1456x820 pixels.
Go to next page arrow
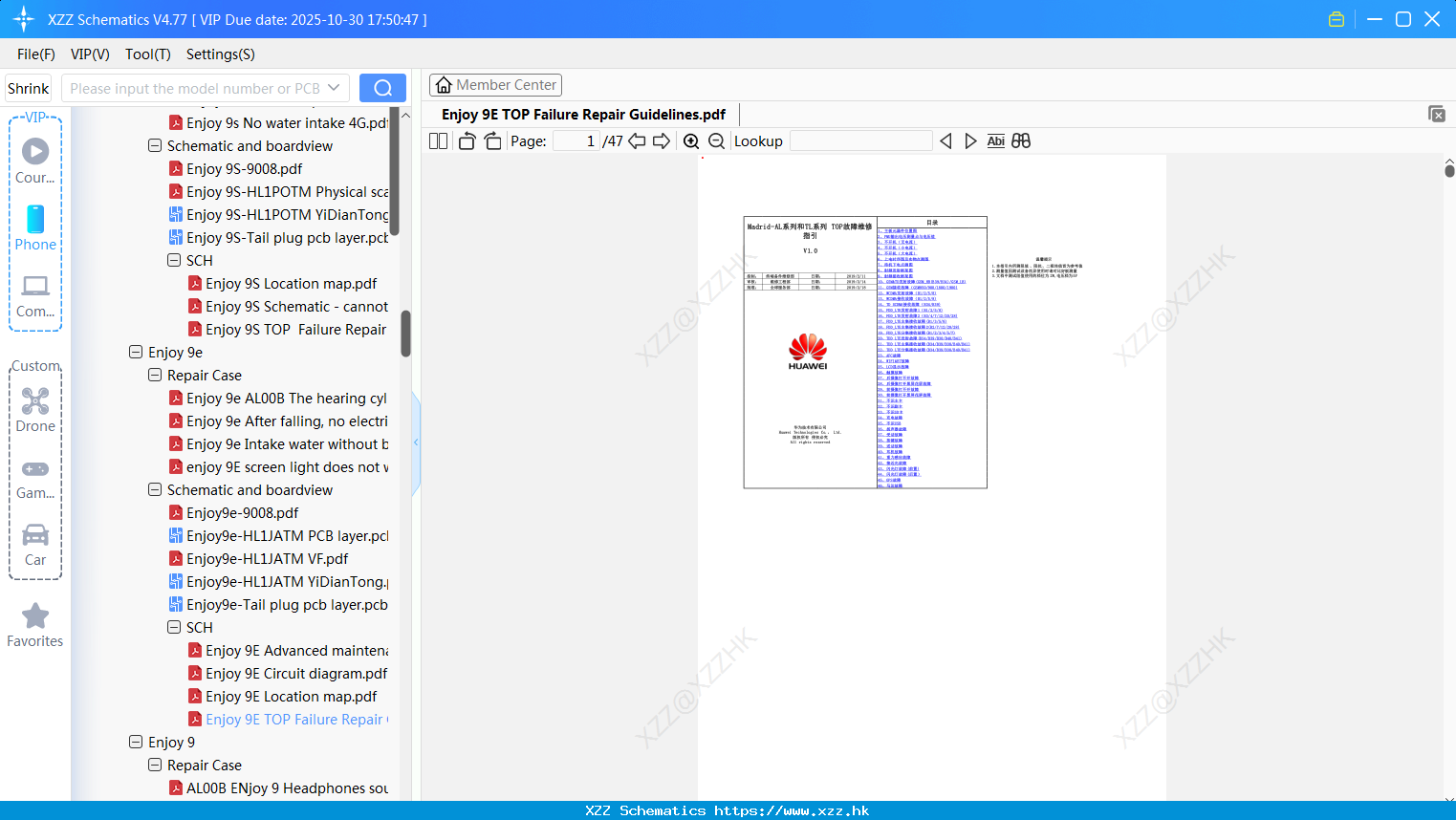pyautogui.click(x=662, y=140)
